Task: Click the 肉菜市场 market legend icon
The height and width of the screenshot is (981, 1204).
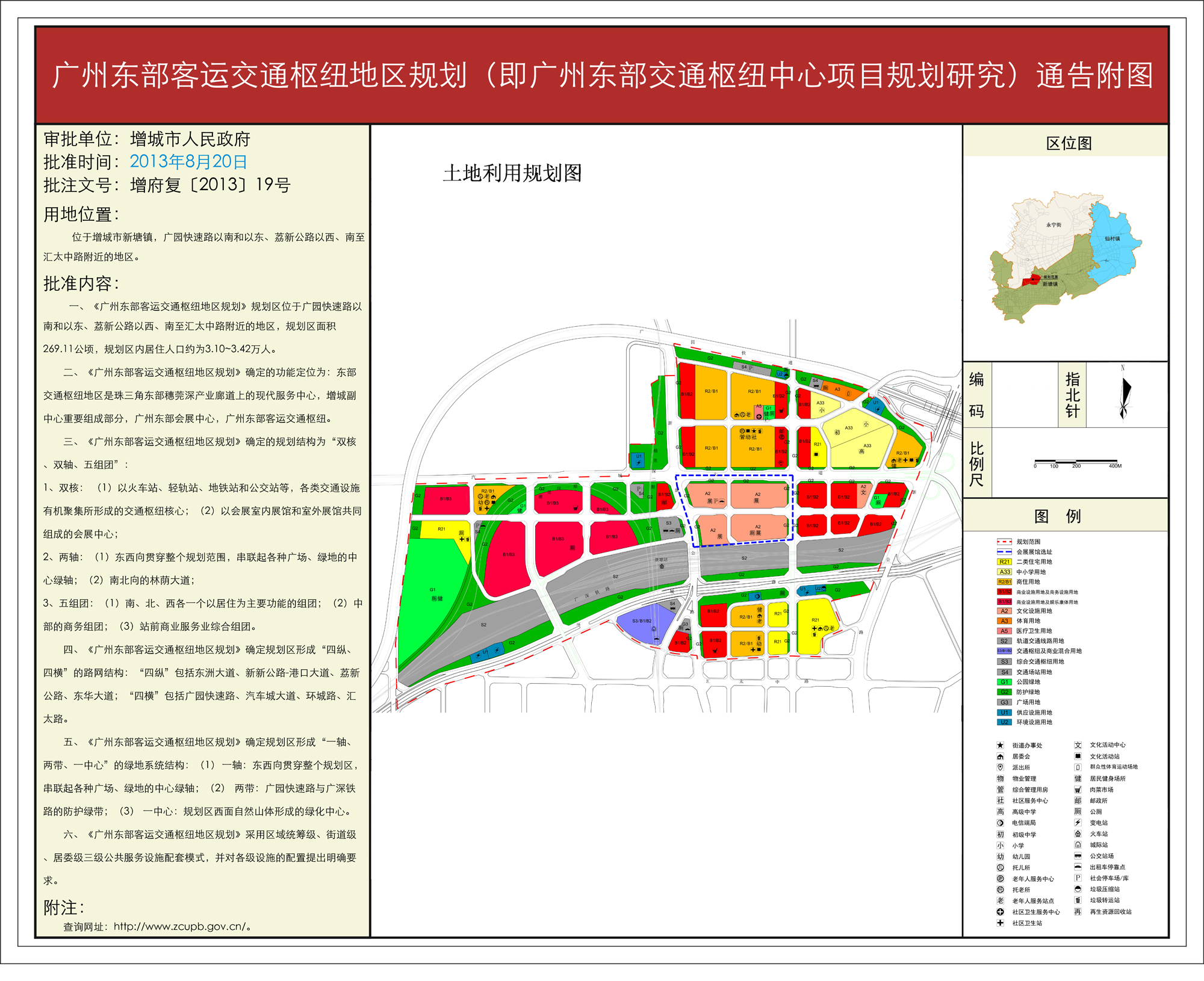Action: tap(1078, 790)
